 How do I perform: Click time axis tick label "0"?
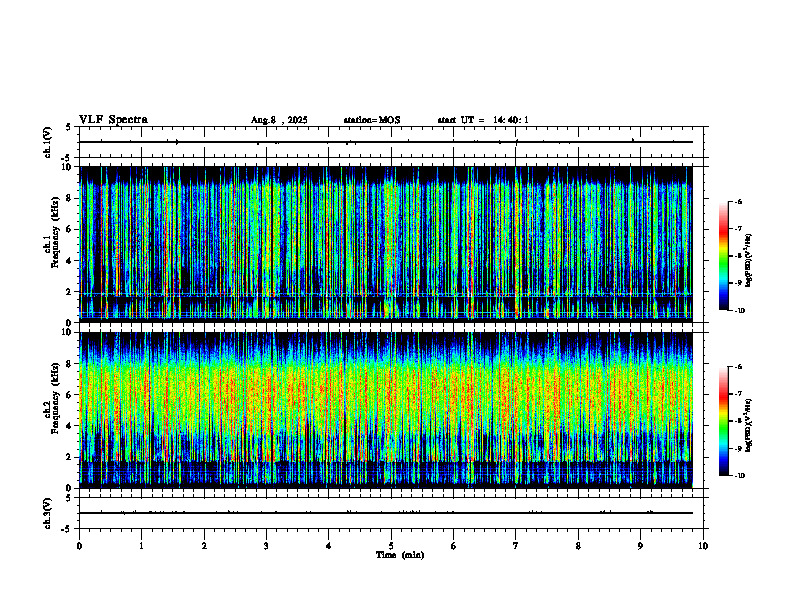[79, 546]
